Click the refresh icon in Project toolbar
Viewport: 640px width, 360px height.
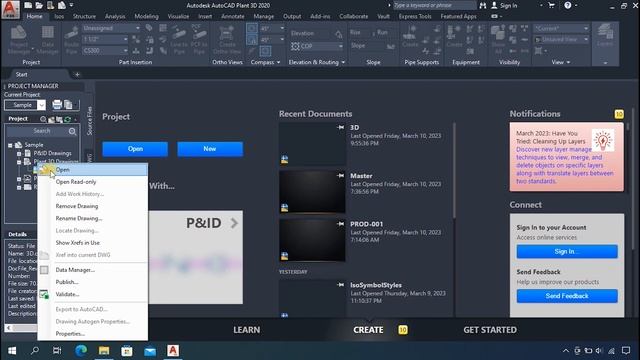point(68,119)
